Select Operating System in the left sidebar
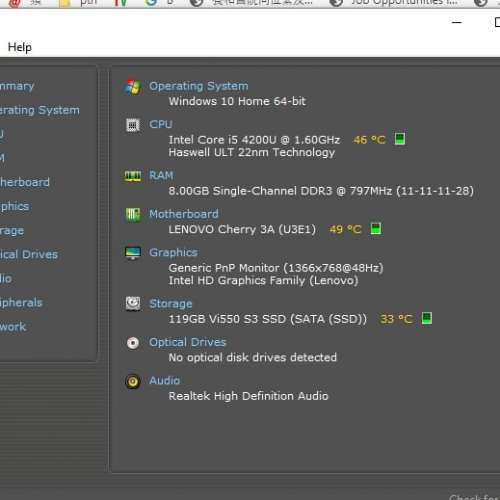The image size is (500, 500). pos(40,110)
